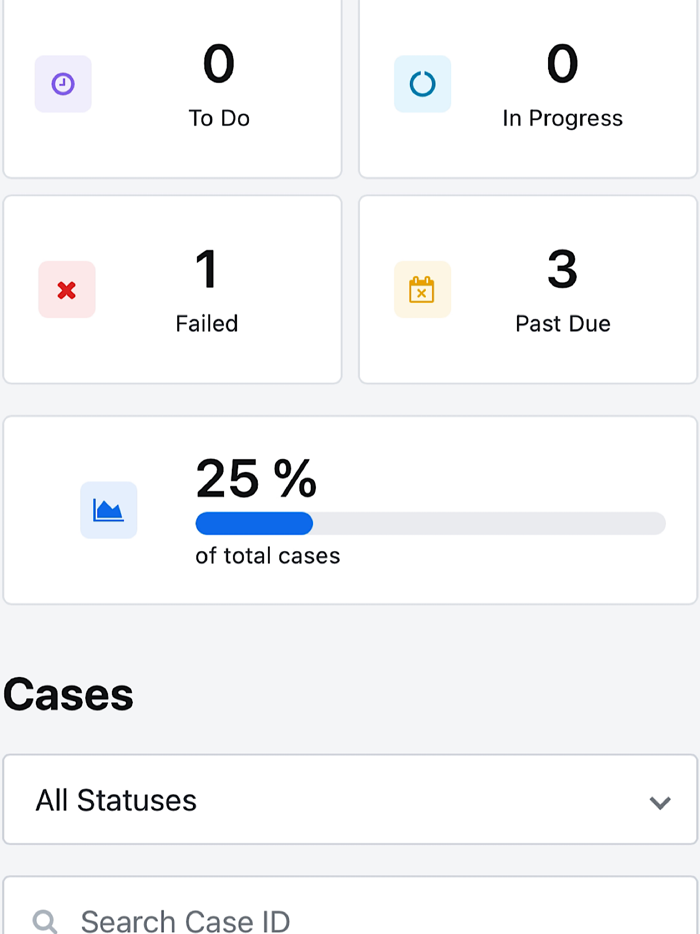Image resolution: width=700 pixels, height=934 pixels.
Task: Click the blue area chart icon
Action: click(x=108, y=510)
